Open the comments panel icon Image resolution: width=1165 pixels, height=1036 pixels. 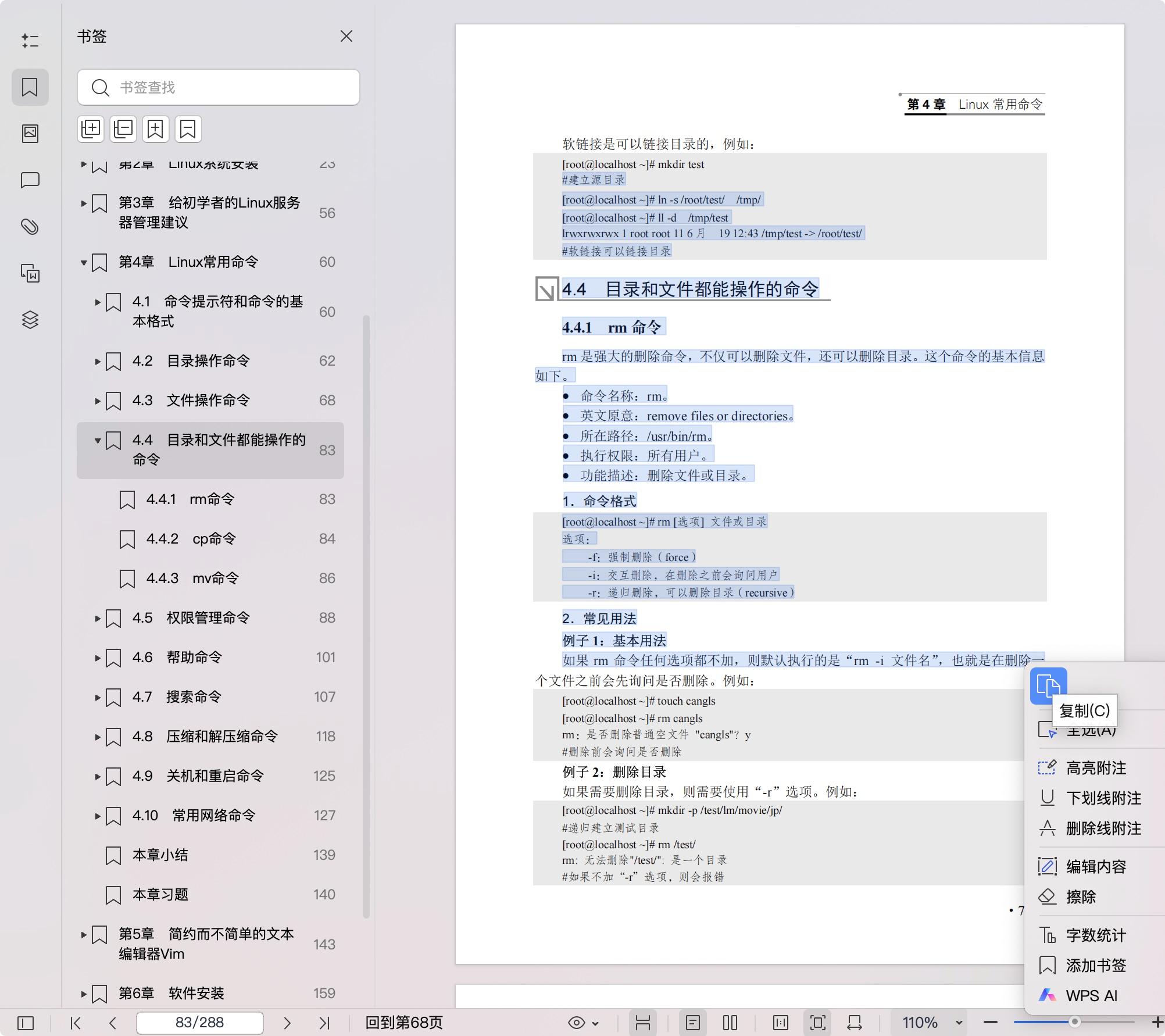[x=30, y=180]
